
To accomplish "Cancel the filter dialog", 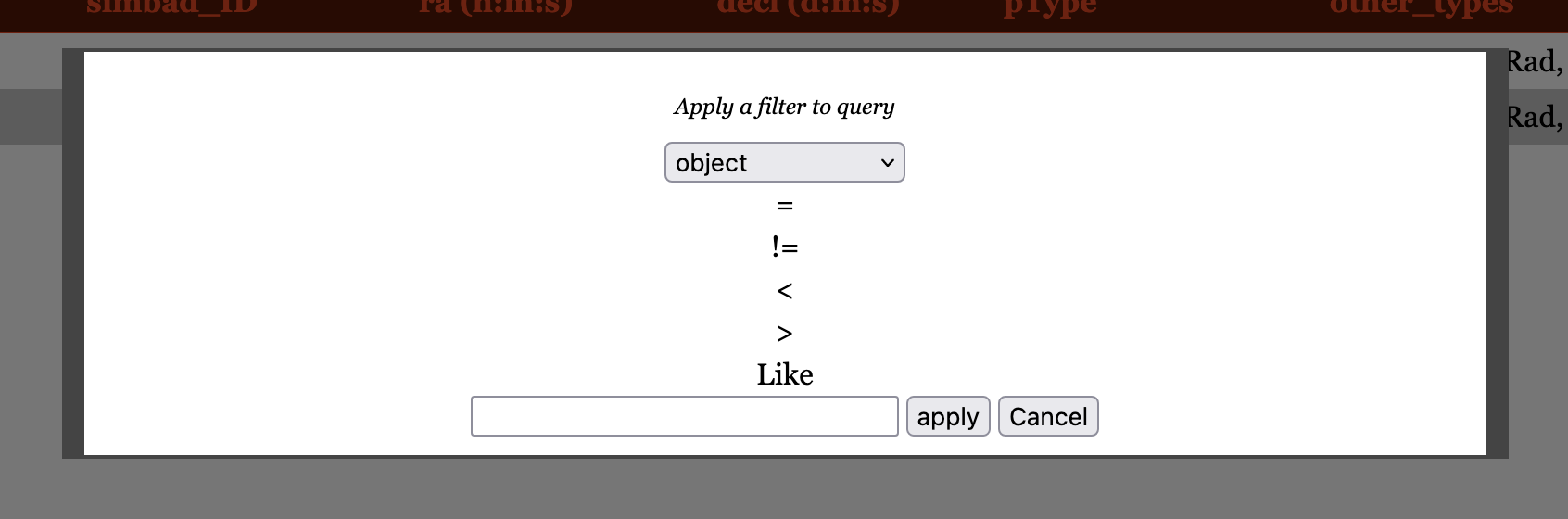I will 1048,416.
